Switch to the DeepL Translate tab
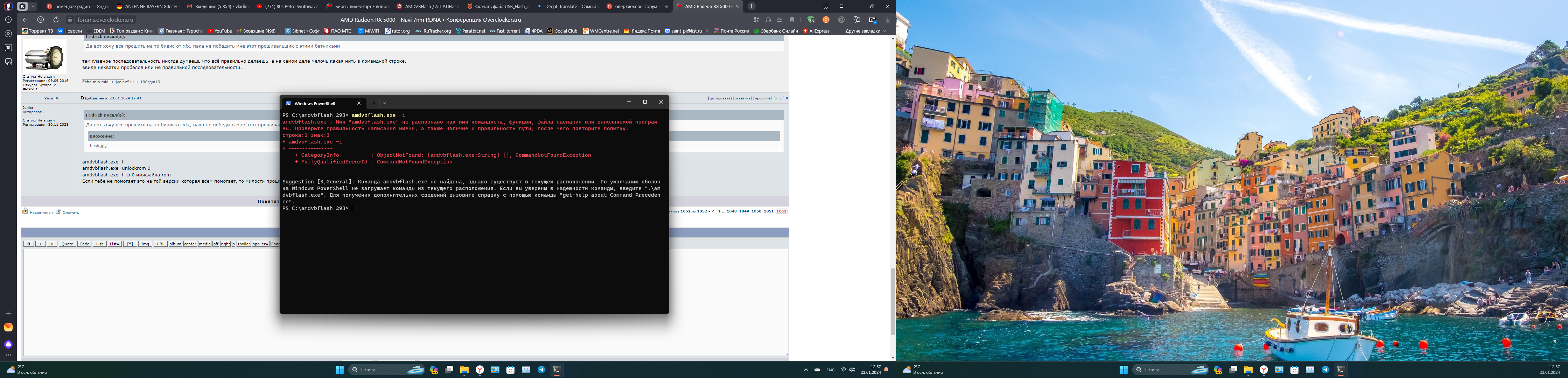This screenshot has width=1568, height=378. click(x=568, y=6)
